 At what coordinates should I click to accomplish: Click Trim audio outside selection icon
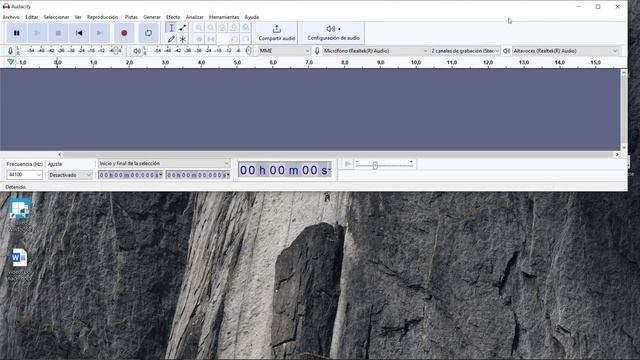tap(199, 39)
